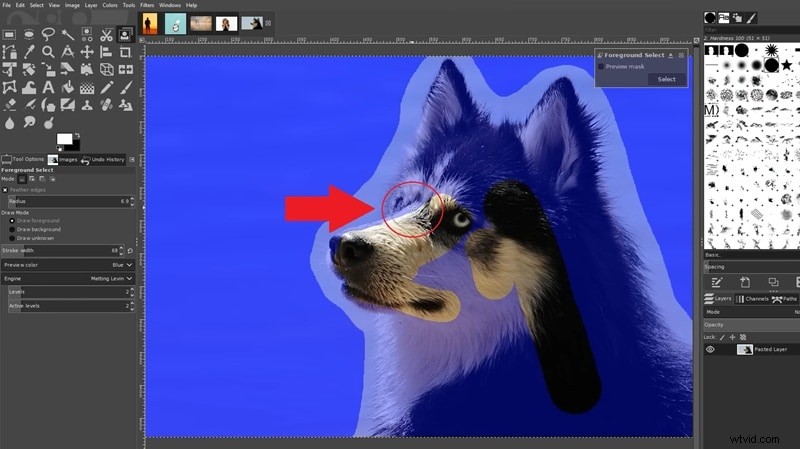The width and height of the screenshot is (800, 449).
Task: Select the Gradient tool
Action: click(x=87, y=87)
